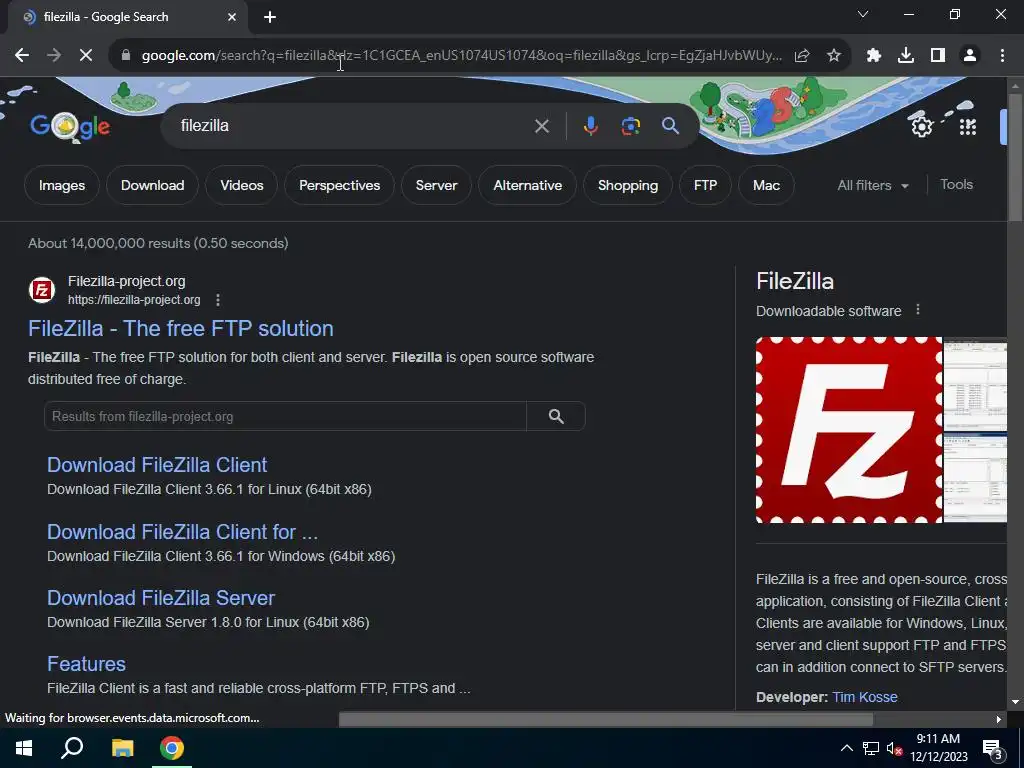The image size is (1024, 768).
Task: Open the three-dot menu next to Downloadable software
Action: pyautogui.click(x=918, y=310)
